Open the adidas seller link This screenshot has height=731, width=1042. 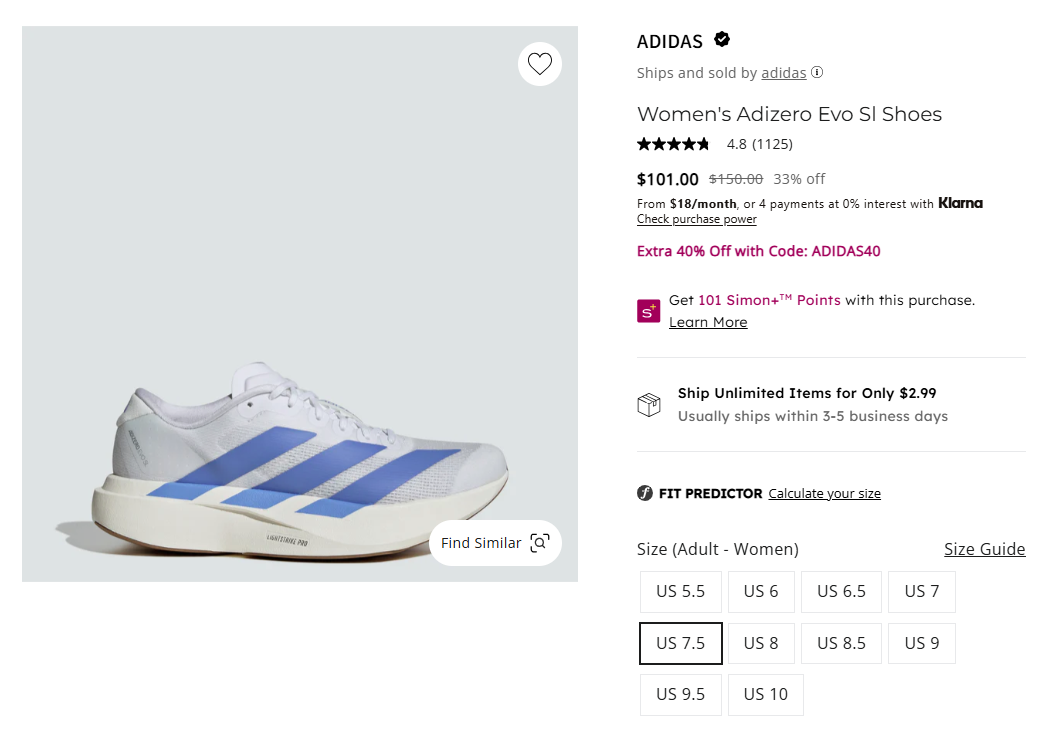(783, 72)
